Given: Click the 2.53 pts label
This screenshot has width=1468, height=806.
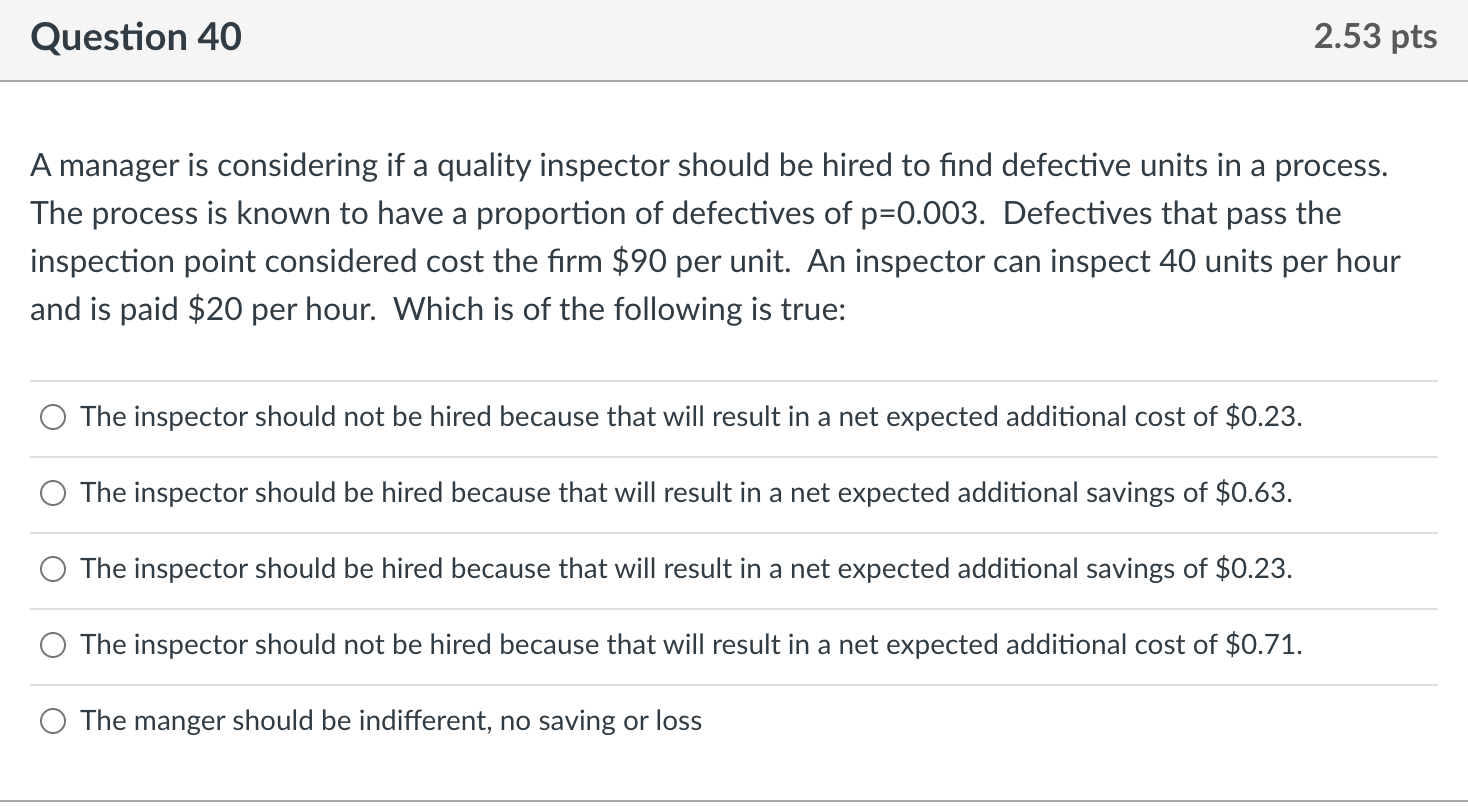Looking at the screenshot, I should pos(1375,36).
